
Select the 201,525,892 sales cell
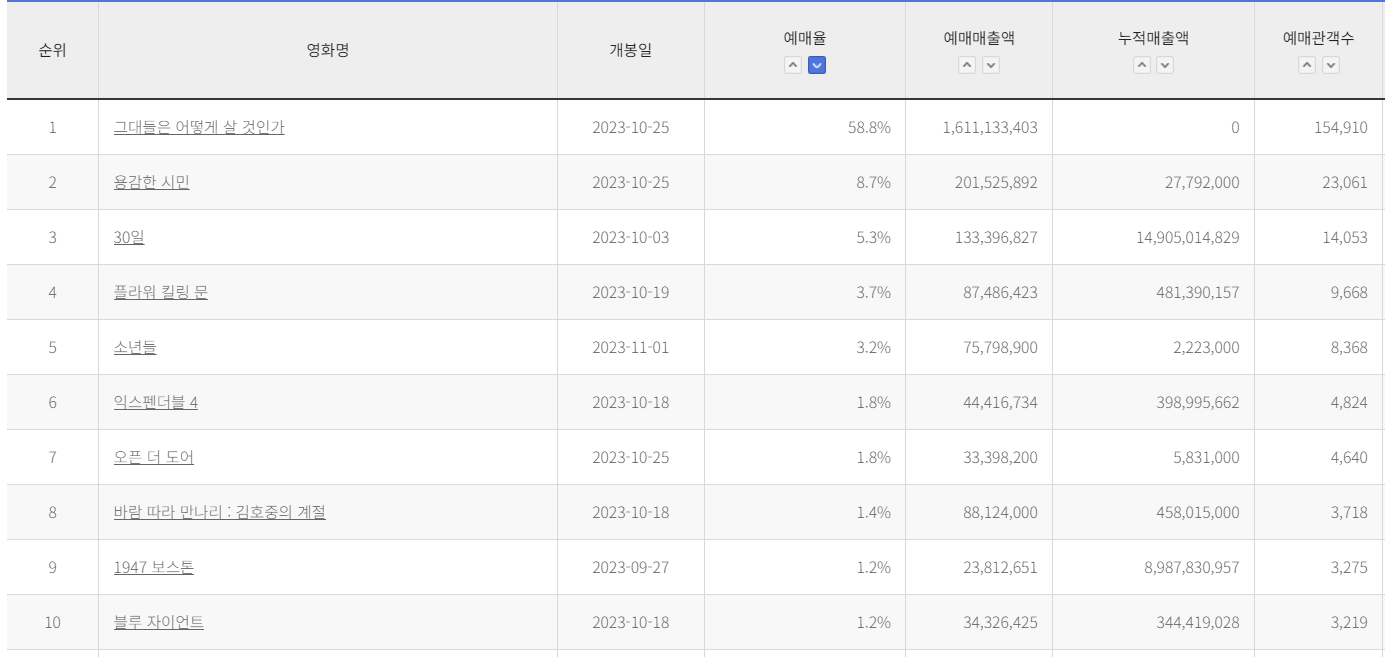[x=979, y=182]
